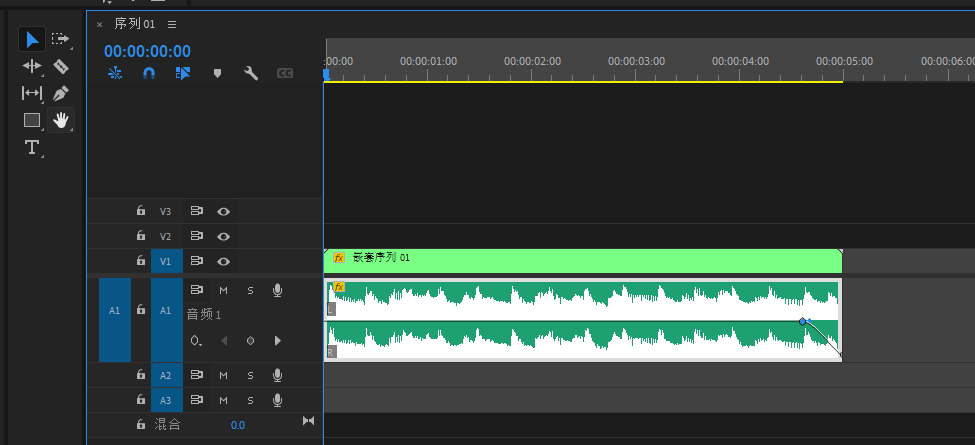The height and width of the screenshot is (445, 975).
Task: Select the Track Select Forward tool
Action: click(x=61, y=39)
